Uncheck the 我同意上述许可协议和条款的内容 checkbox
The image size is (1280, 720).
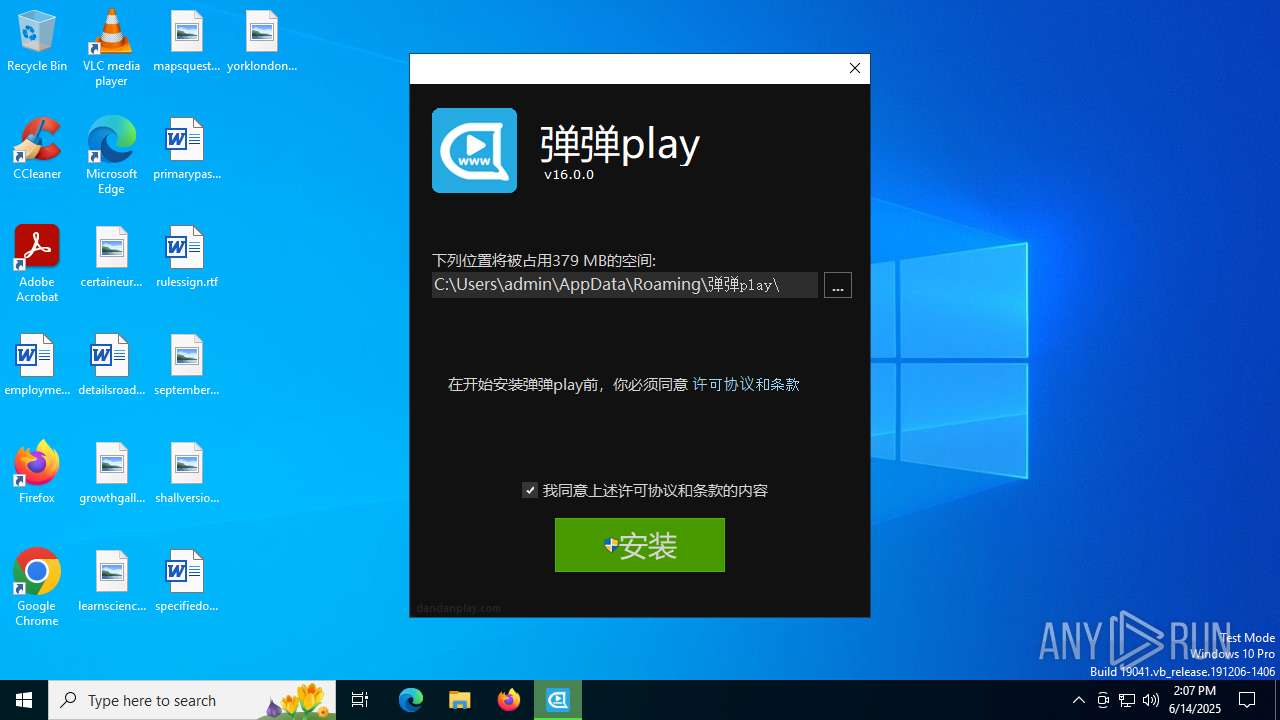click(x=530, y=490)
